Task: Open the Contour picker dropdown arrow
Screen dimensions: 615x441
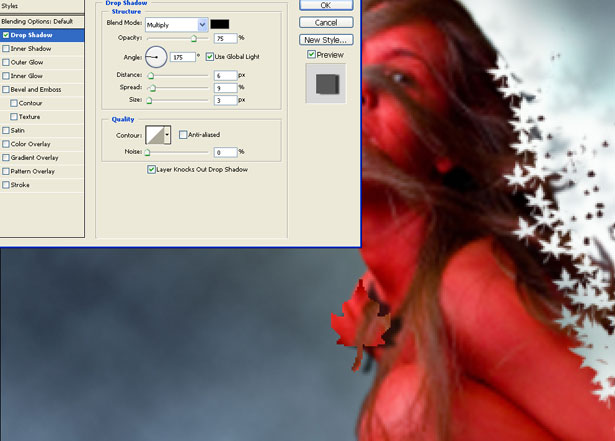Action: click(x=167, y=135)
